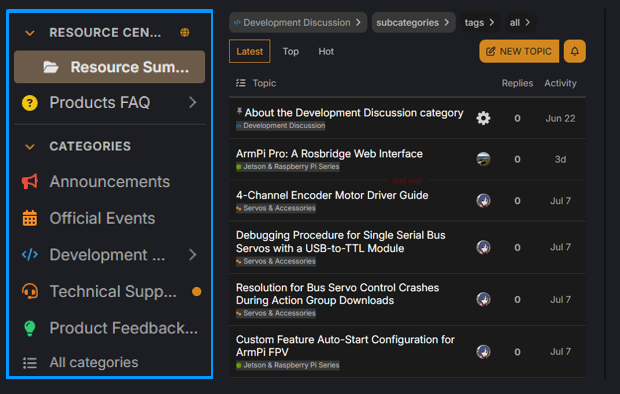This screenshot has width=620, height=394.
Task: Click the Jun 22 activity date
Action: pos(560,118)
